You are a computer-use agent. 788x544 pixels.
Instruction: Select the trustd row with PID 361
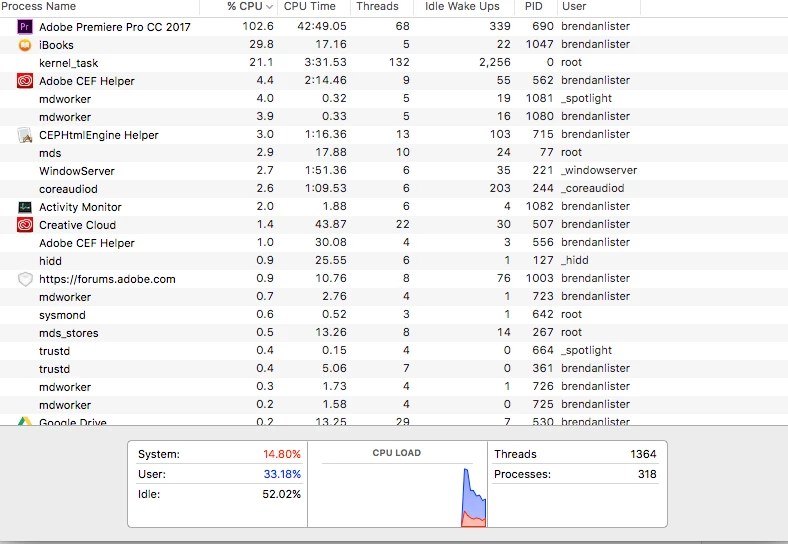coord(394,369)
